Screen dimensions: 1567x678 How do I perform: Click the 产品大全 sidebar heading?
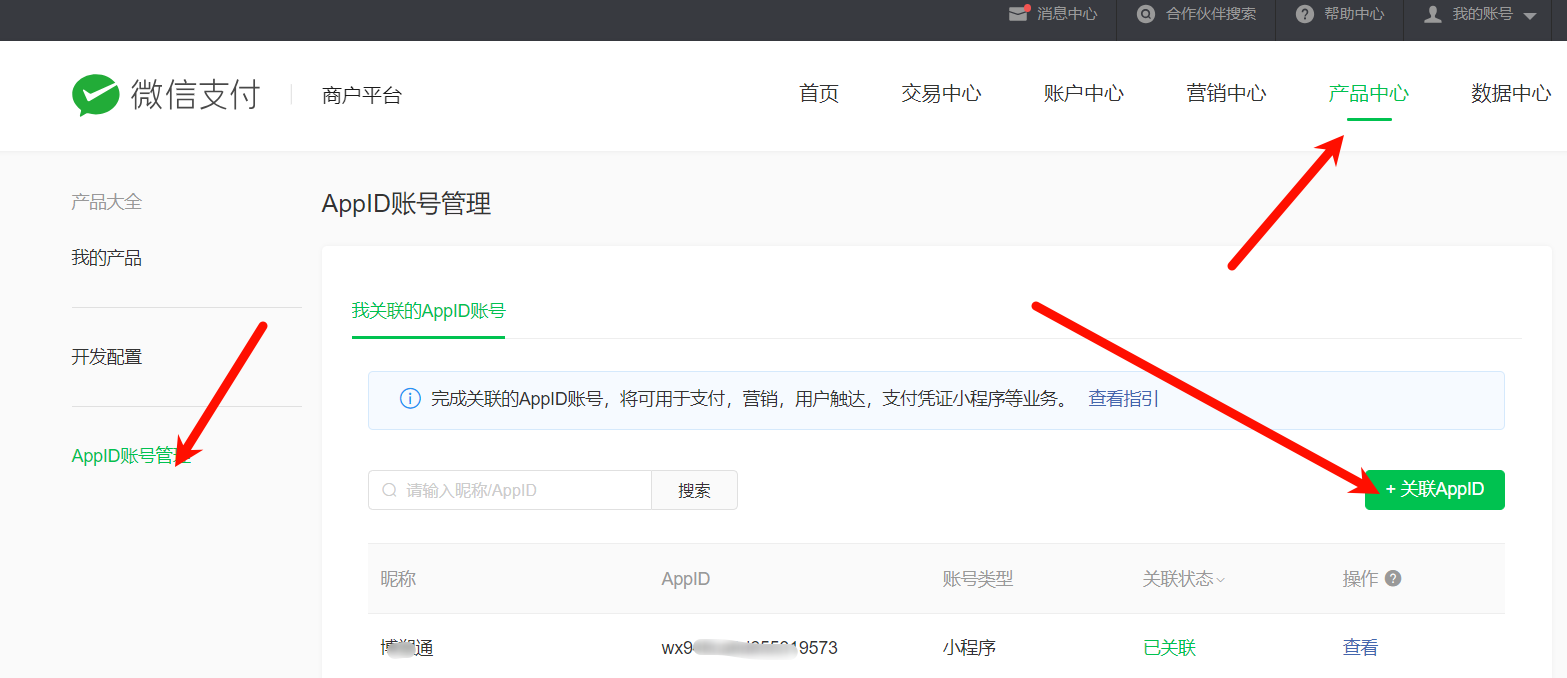[x=107, y=202]
